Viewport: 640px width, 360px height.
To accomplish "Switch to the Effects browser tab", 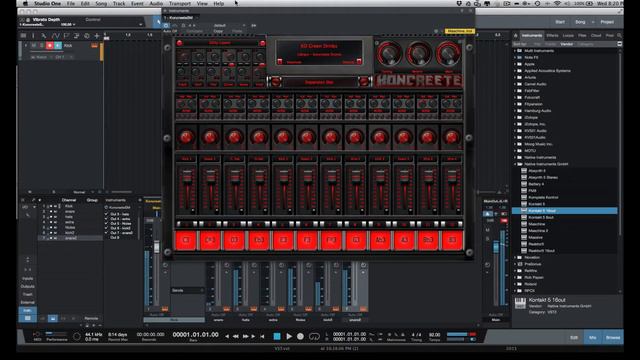I will (x=552, y=36).
